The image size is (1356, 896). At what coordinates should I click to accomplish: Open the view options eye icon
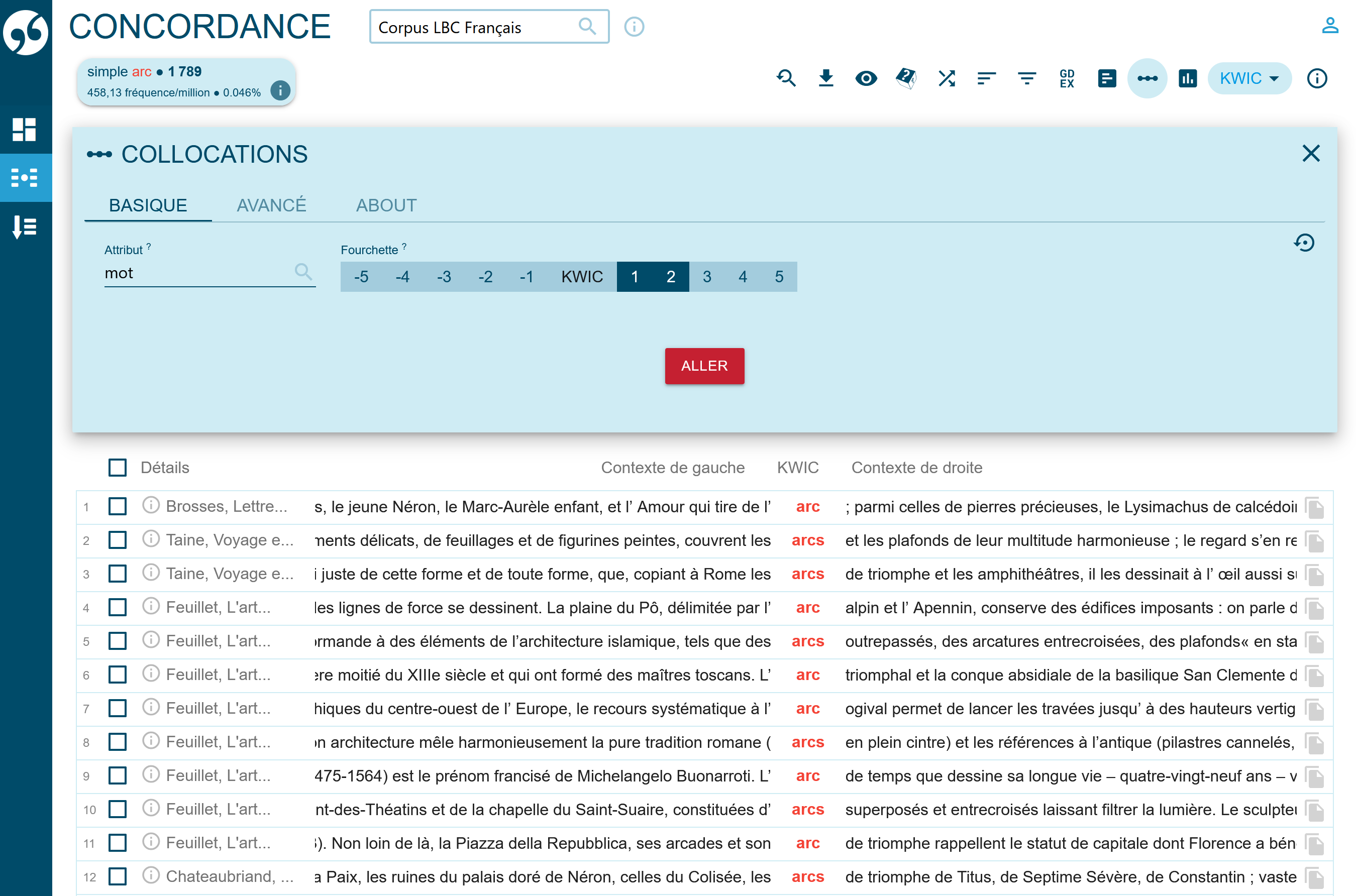click(x=866, y=78)
